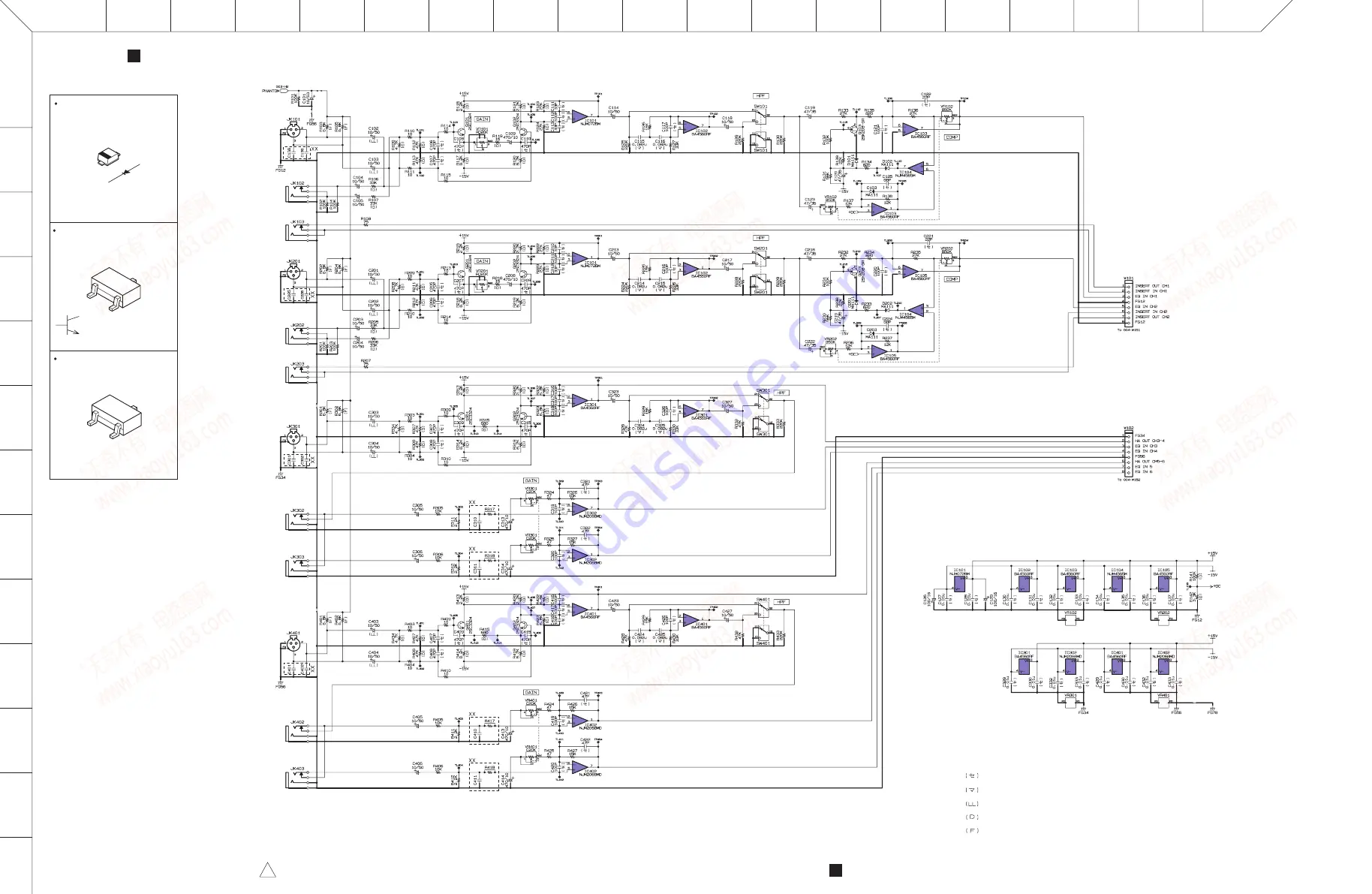Click the SW401 HPF switch symbol
Image resolution: width=1372 pixels, height=894 pixels.
point(763,609)
